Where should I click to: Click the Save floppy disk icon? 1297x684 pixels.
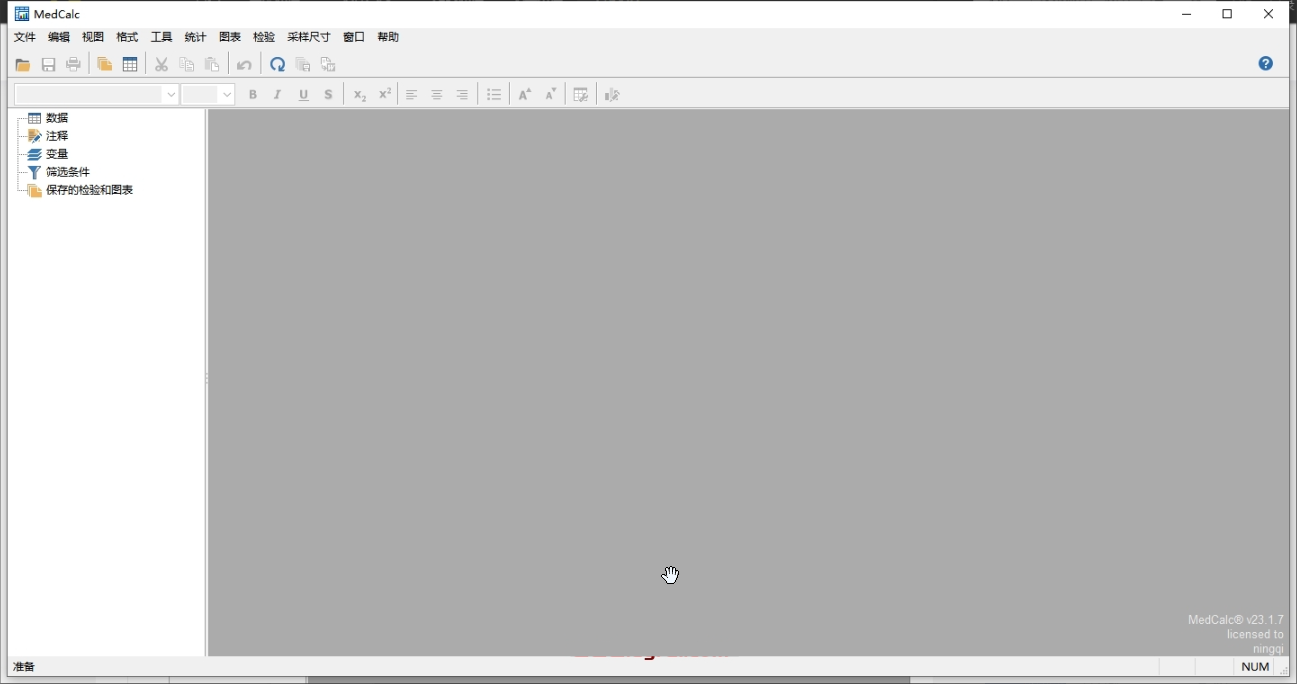pyautogui.click(x=48, y=65)
